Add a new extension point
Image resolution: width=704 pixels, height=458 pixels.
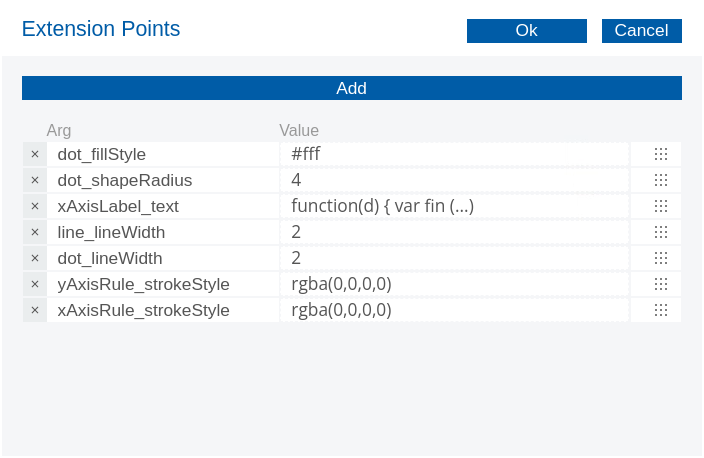(351, 88)
